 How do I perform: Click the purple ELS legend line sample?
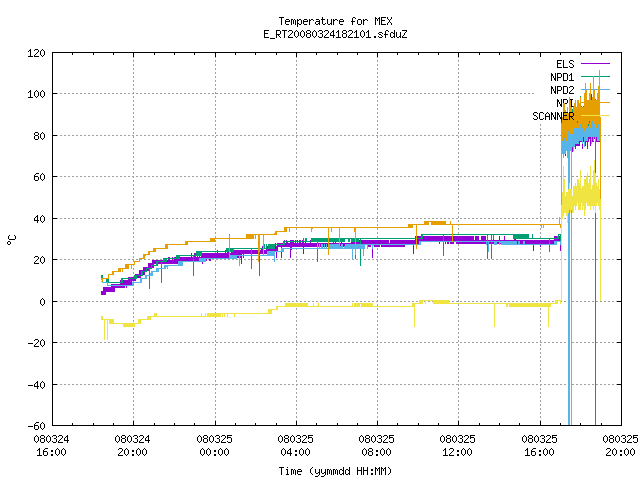[x=595, y=64]
